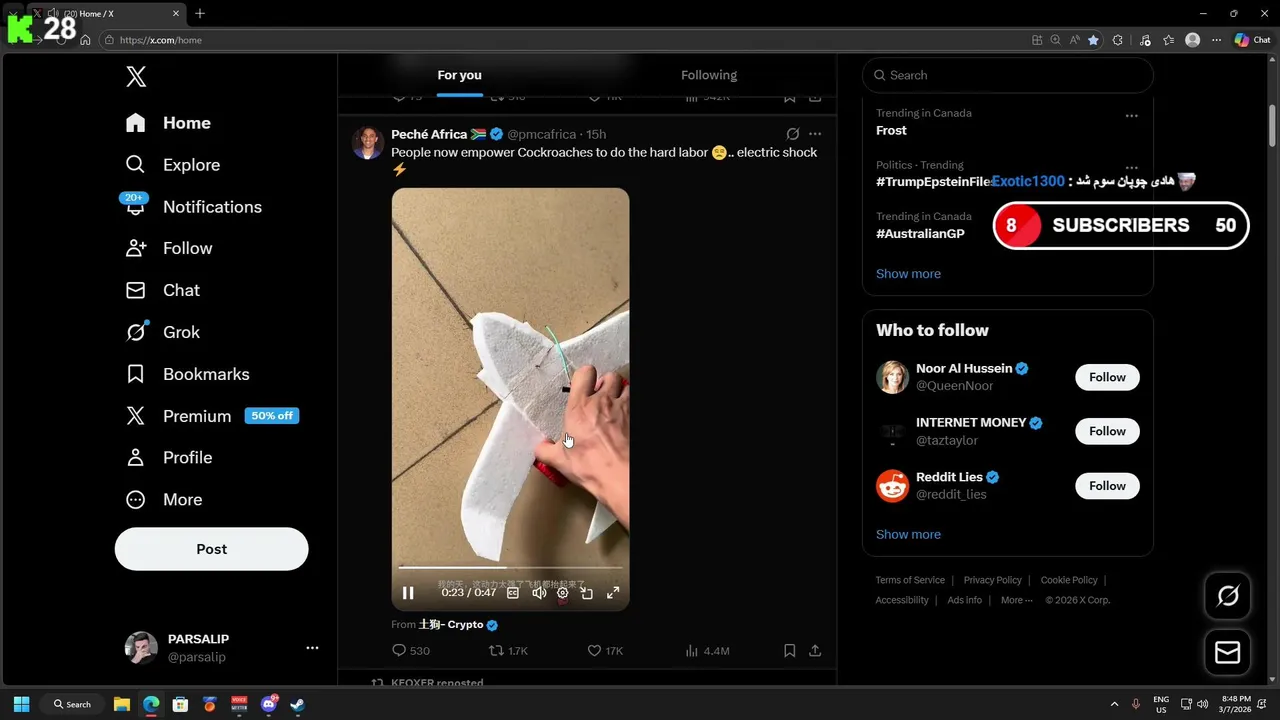Switch to the For you tab
Viewport: 1280px width, 720px height.
tap(459, 75)
